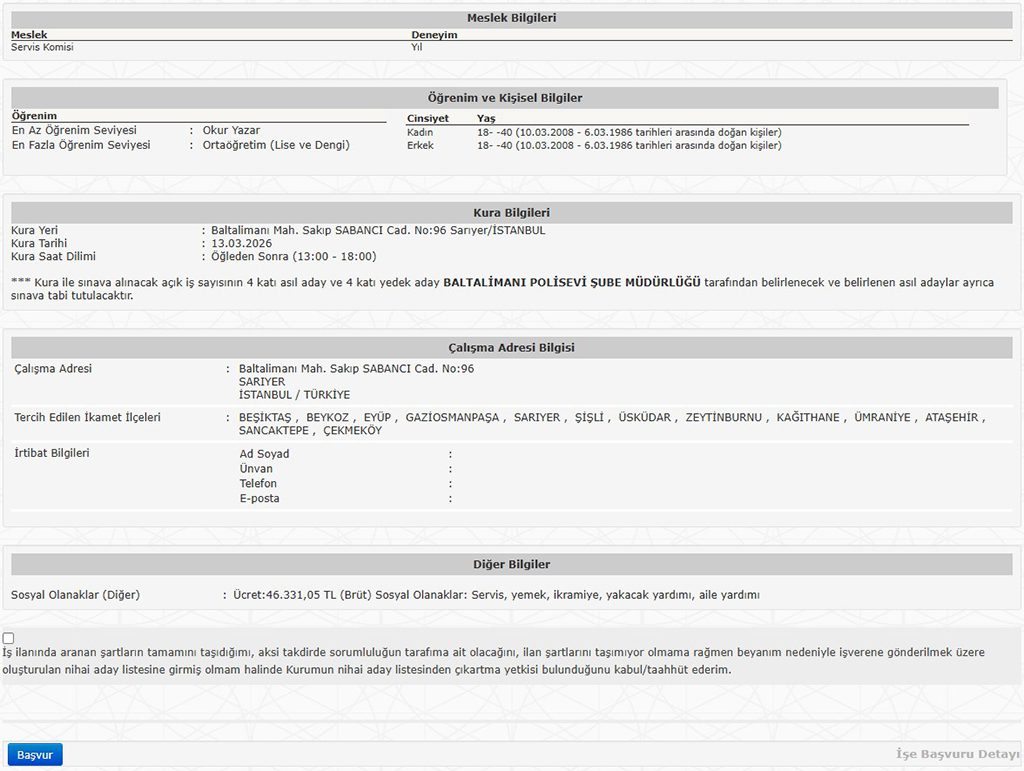
Task: Click the Öğrenim ve Kişisel Bilgiler header
Action: 504,98
